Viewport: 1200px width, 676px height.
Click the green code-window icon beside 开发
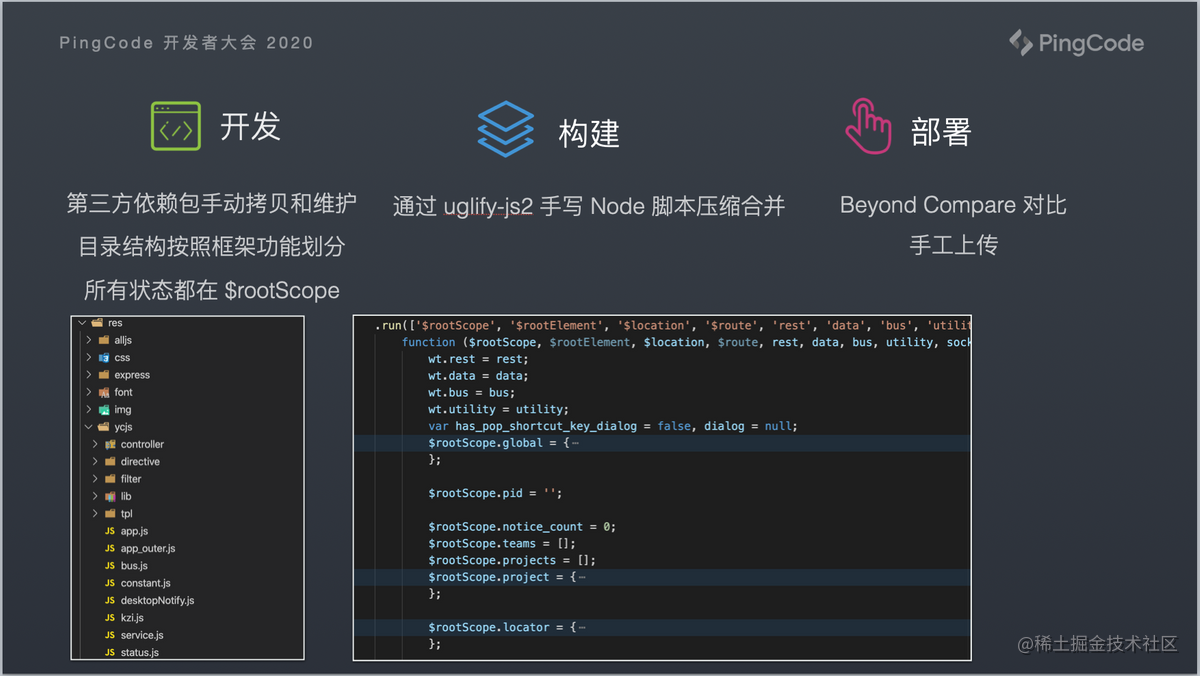coord(175,126)
